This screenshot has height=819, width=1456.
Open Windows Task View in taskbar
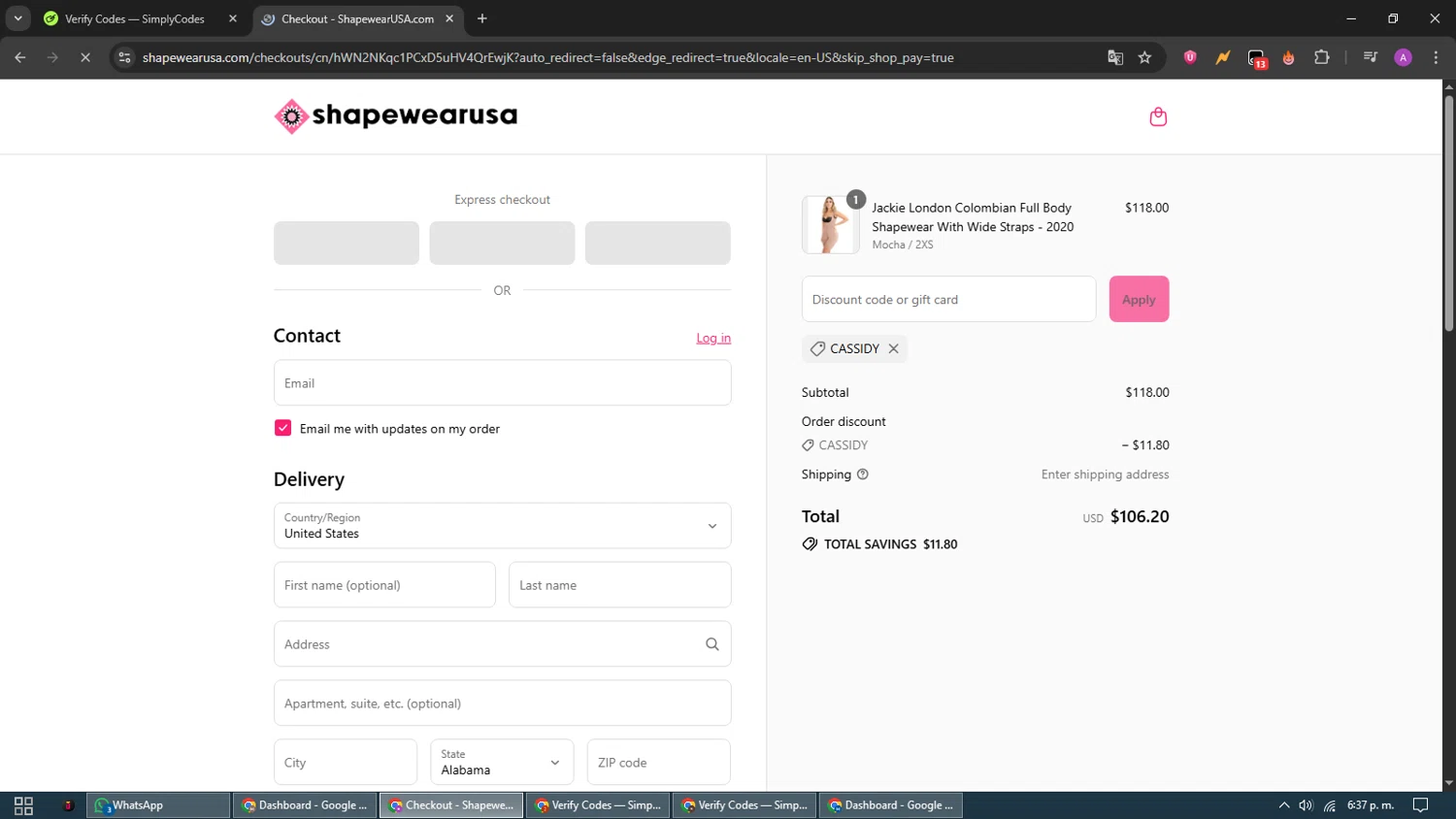(23, 805)
